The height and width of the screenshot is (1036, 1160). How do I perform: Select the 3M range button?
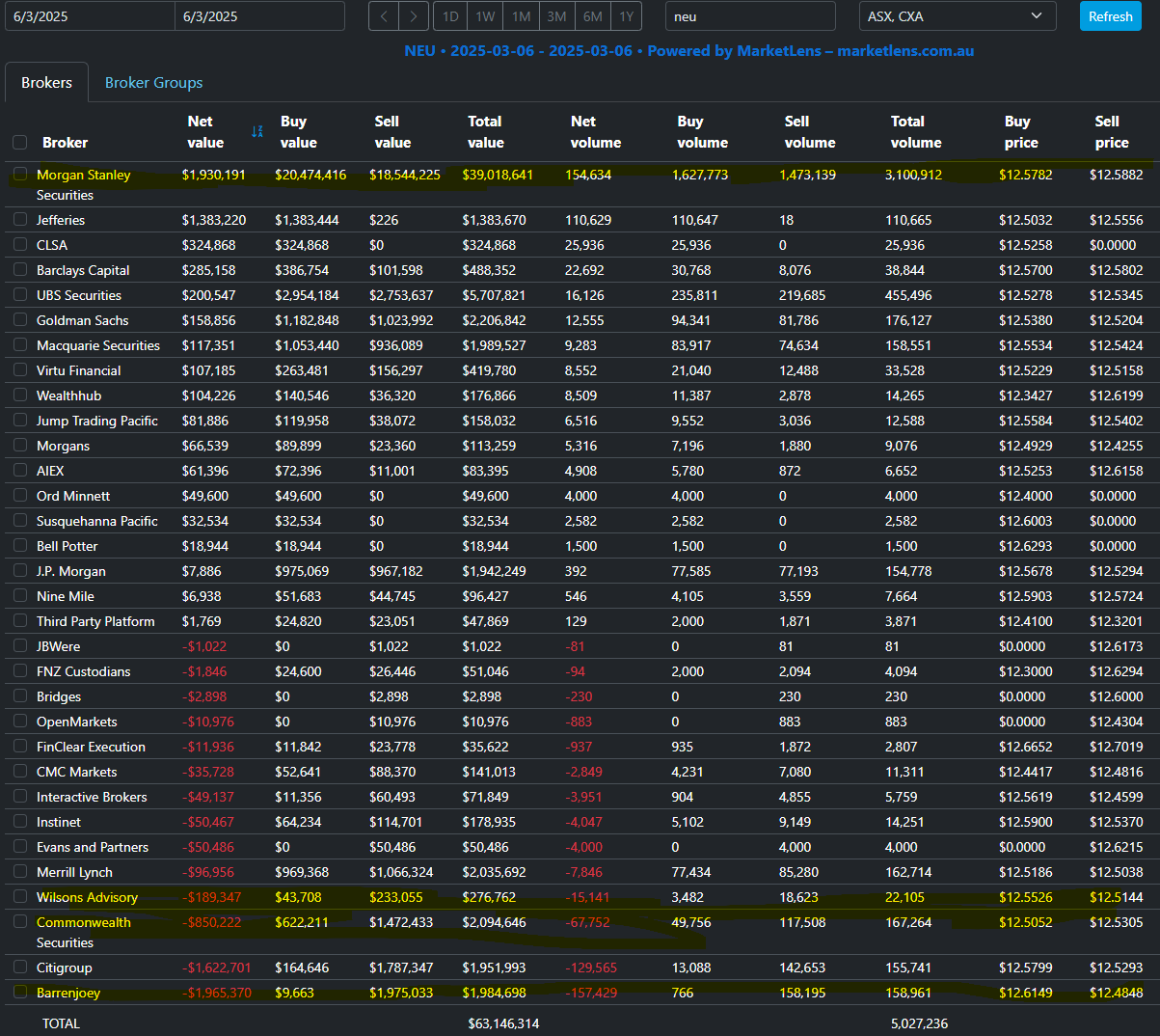(556, 16)
